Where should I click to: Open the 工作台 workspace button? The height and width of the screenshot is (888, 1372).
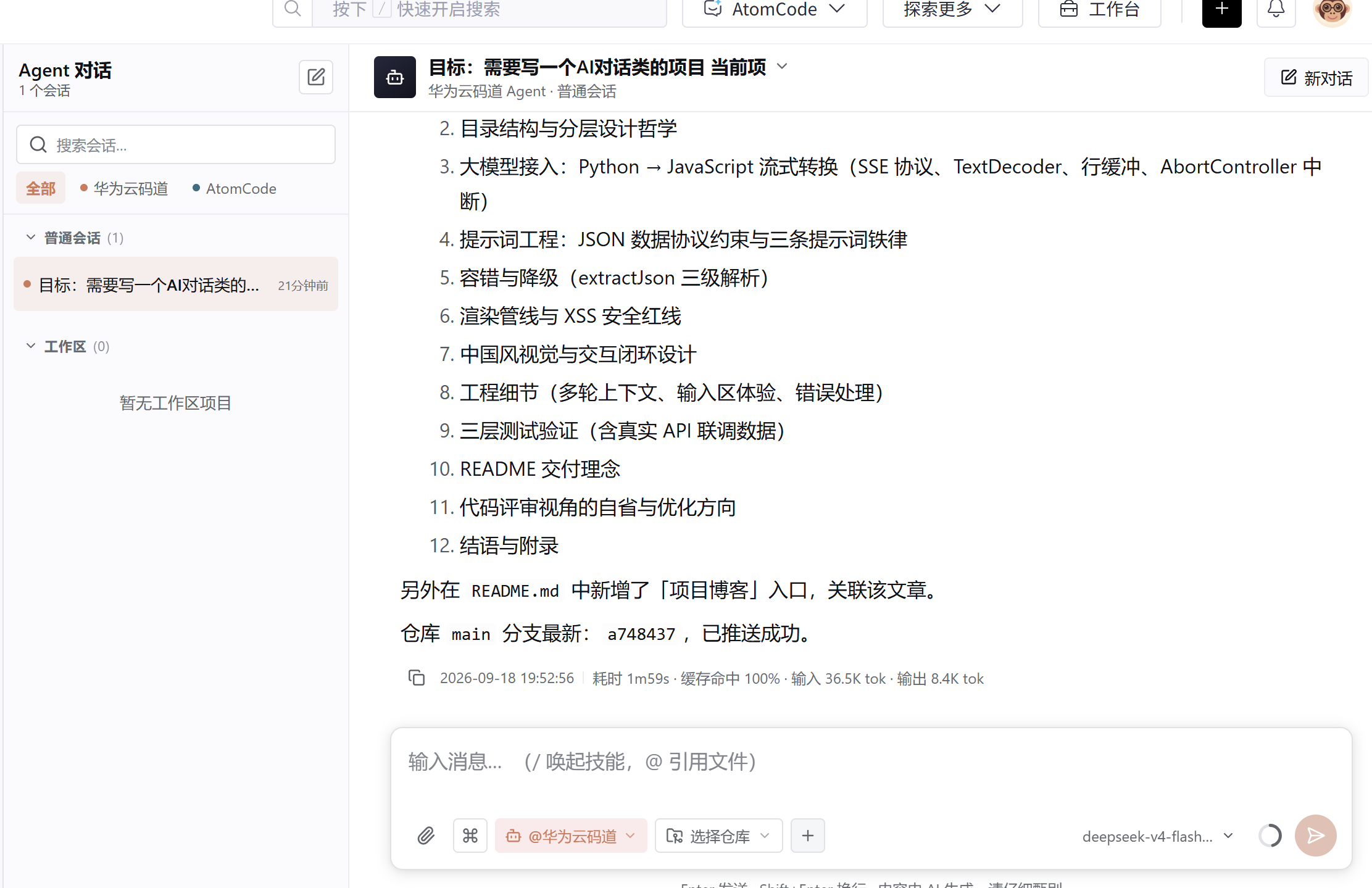(1100, 10)
